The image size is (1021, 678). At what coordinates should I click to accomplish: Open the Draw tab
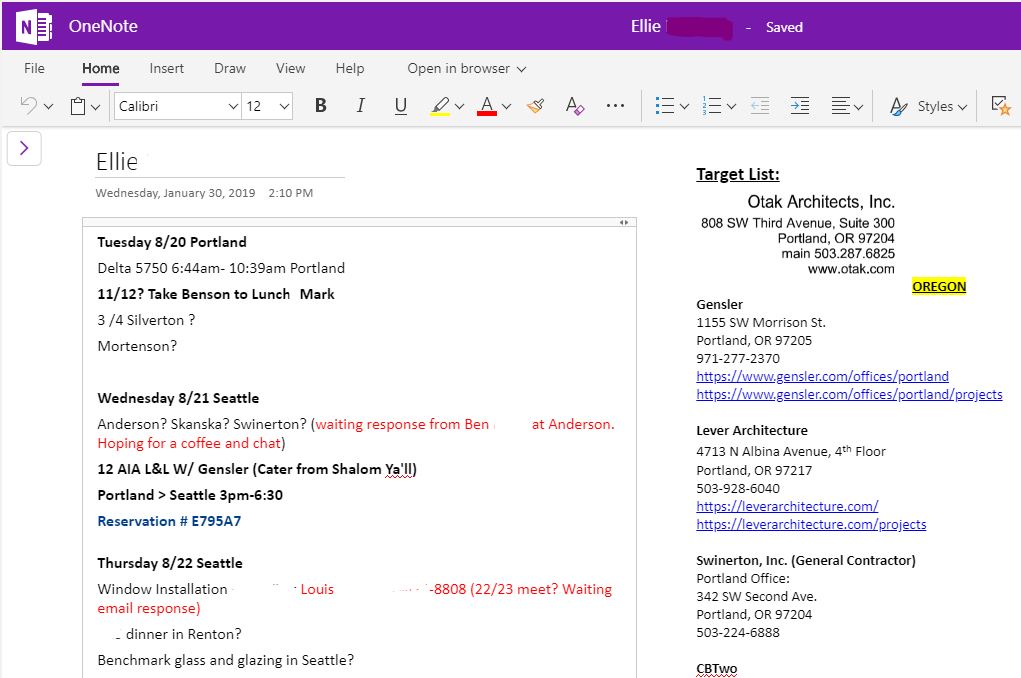click(x=229, y=68)
